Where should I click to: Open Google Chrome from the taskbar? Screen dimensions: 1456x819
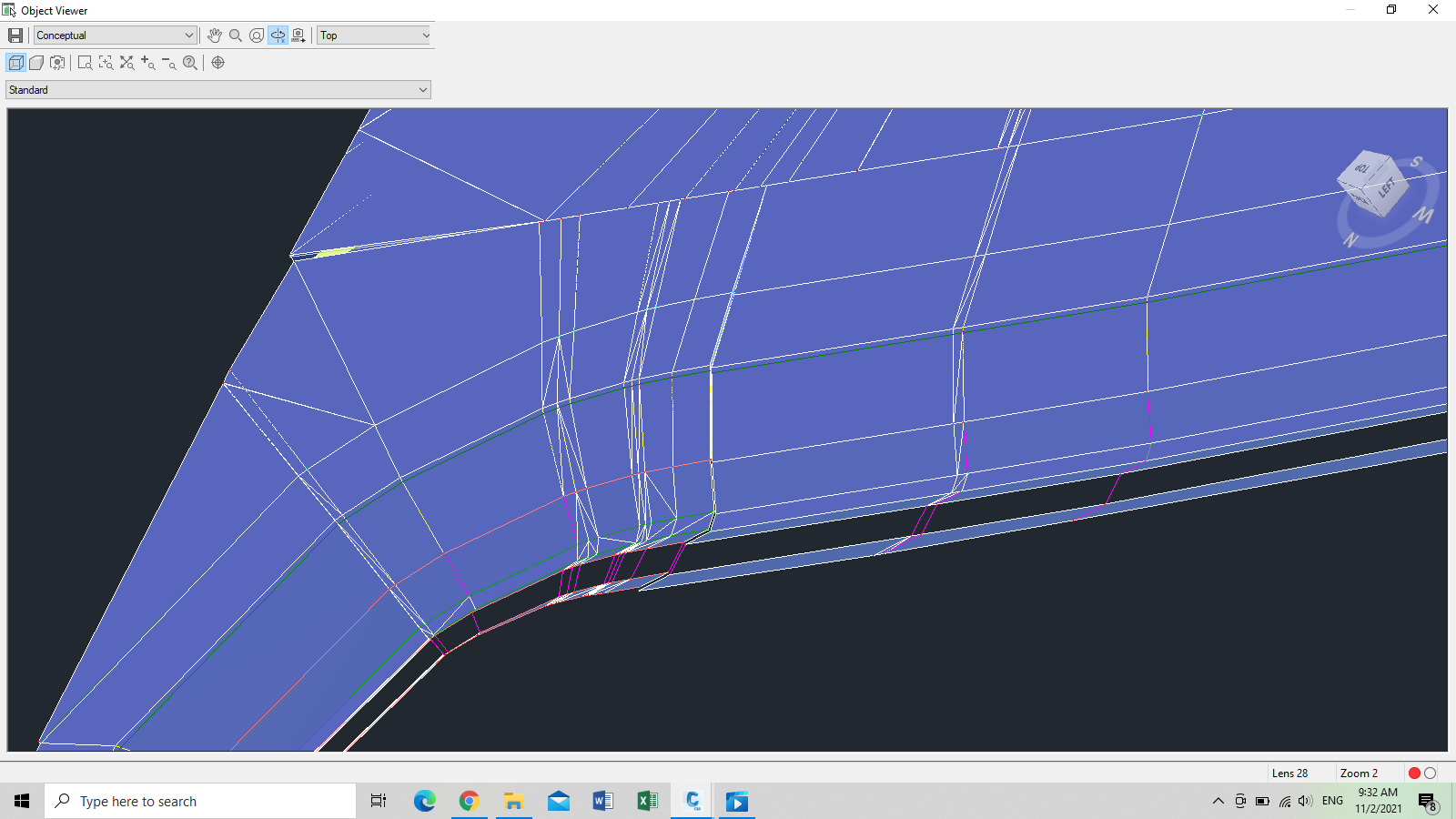[x=469, y=801]
